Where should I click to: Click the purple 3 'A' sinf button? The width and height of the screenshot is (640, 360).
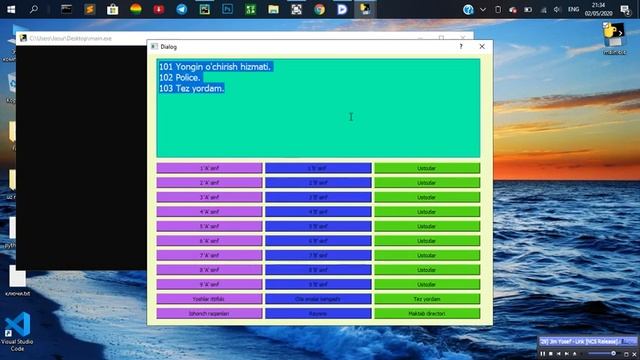(209, 197)
